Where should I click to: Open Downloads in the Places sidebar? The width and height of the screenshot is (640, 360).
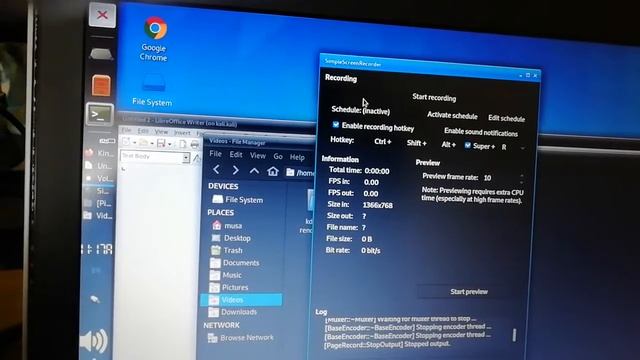pyautogui.click(x=233, y=312)
